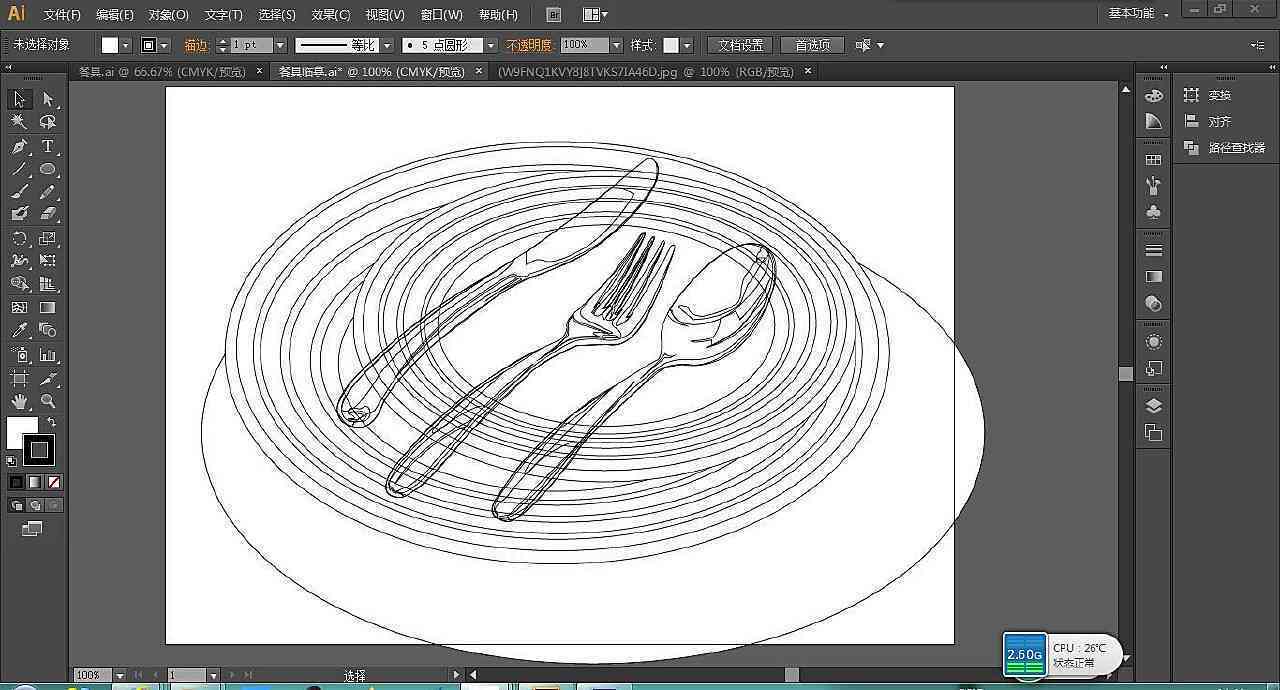Swap fill and stroke colors
Viewport: 1280px width, 690px height.
click(x=51, y=423)
